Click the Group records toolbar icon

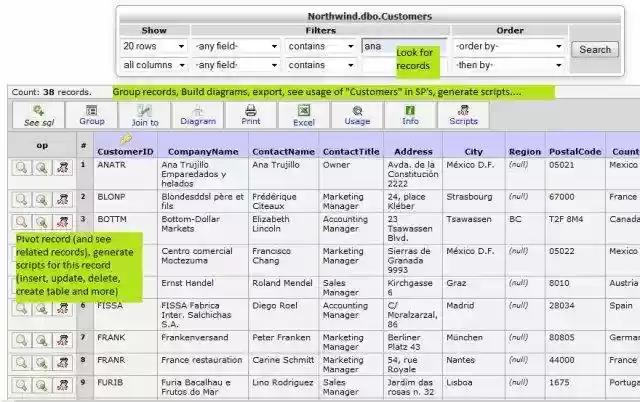pyautogui.click(x=92, y=115)
